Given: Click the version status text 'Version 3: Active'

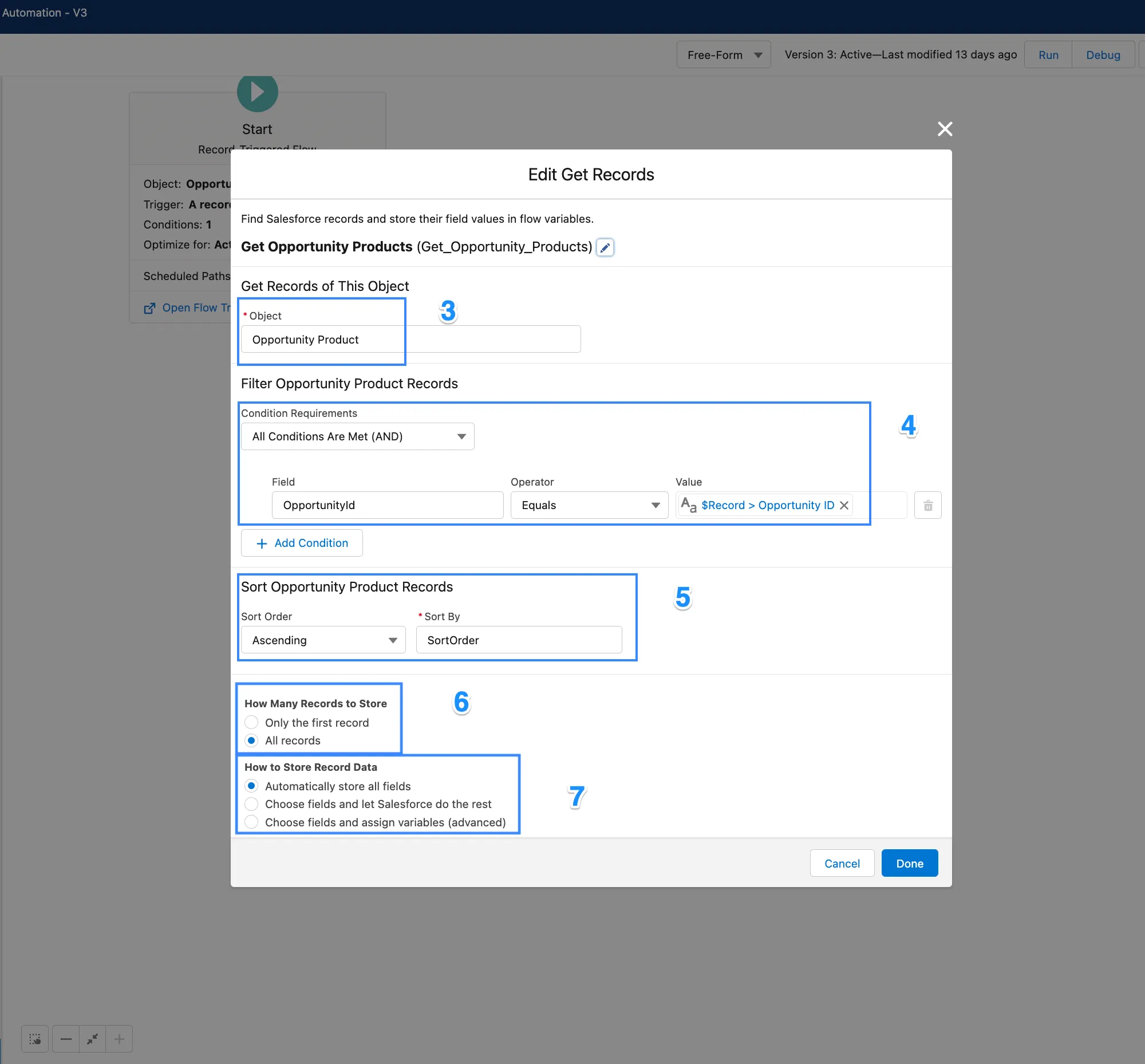Looking at the screenshot, I should click(x=828, y=55).
